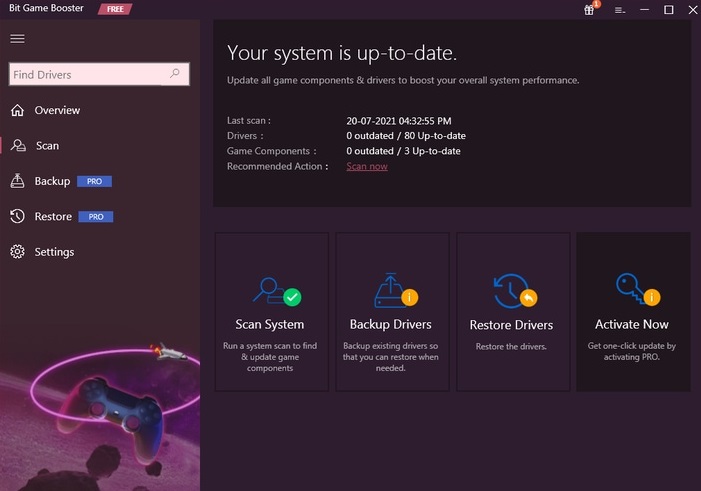Click the Backup Drivers drive icon
The image size is (701, 491).
(391, 290)
